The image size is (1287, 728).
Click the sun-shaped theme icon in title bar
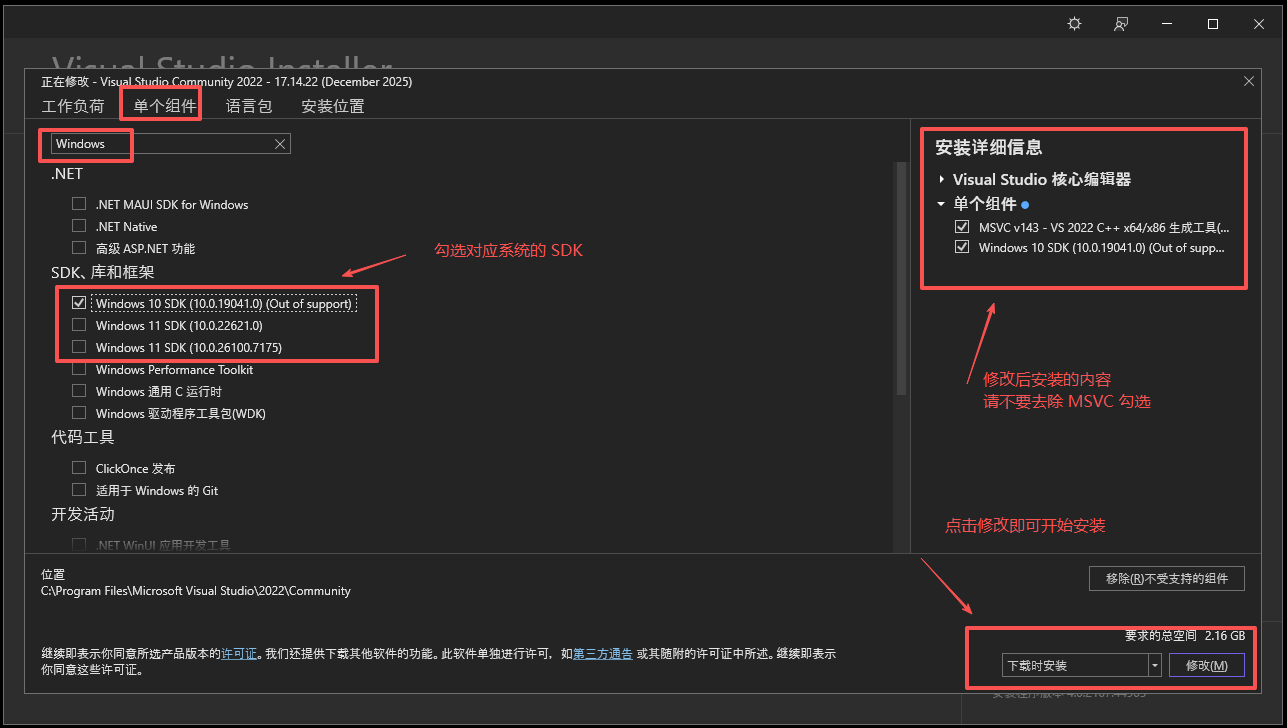[1074, 24]
